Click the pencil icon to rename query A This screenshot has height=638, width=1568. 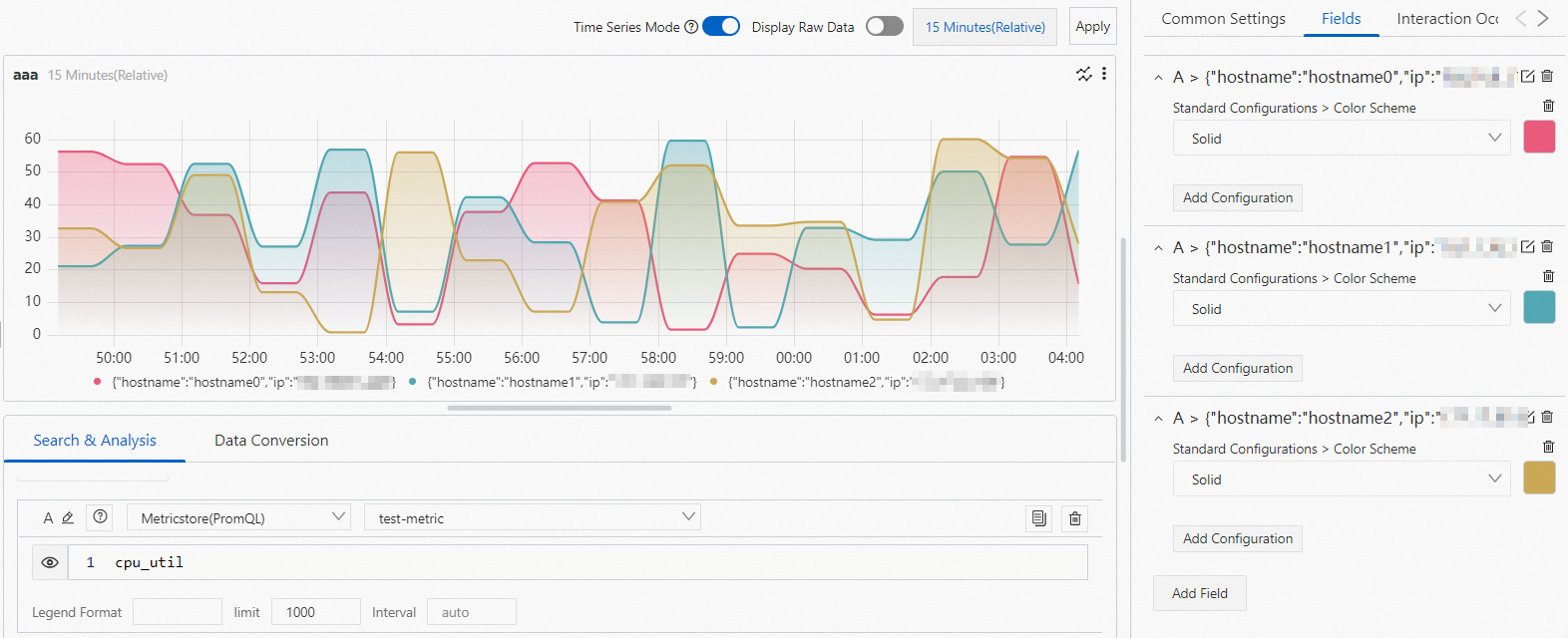tap(68, 518)
